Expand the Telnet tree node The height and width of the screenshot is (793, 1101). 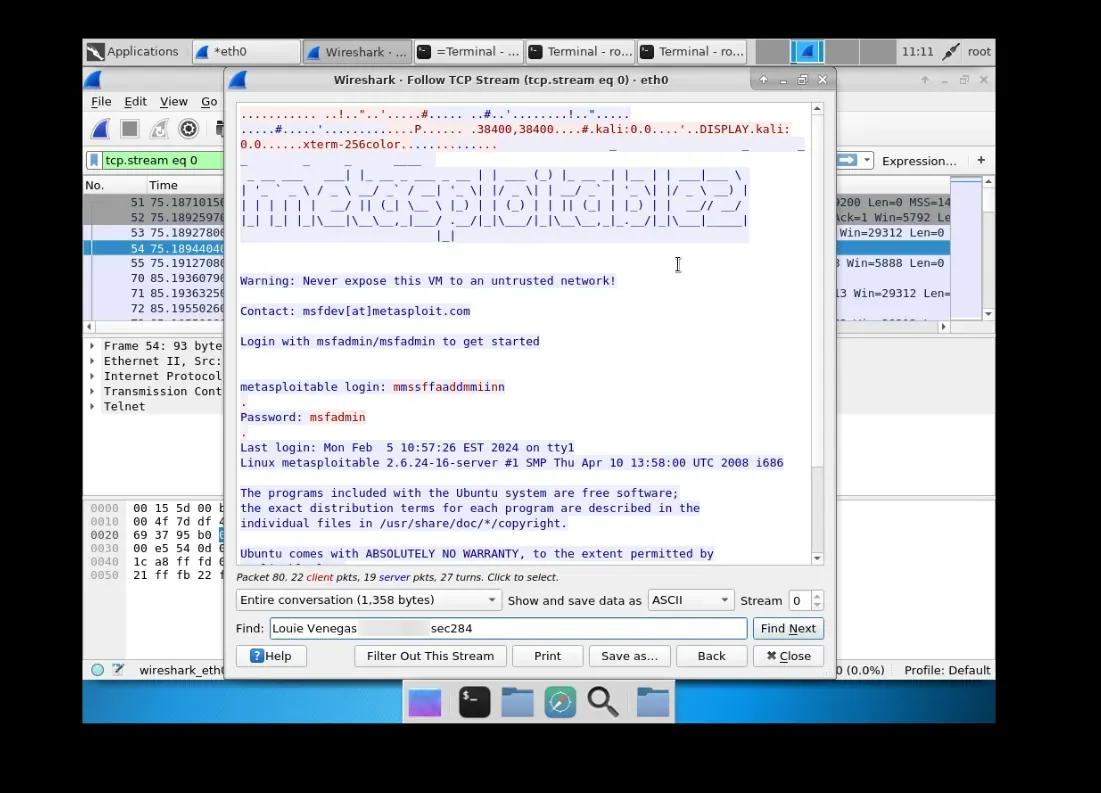(92, 407)
